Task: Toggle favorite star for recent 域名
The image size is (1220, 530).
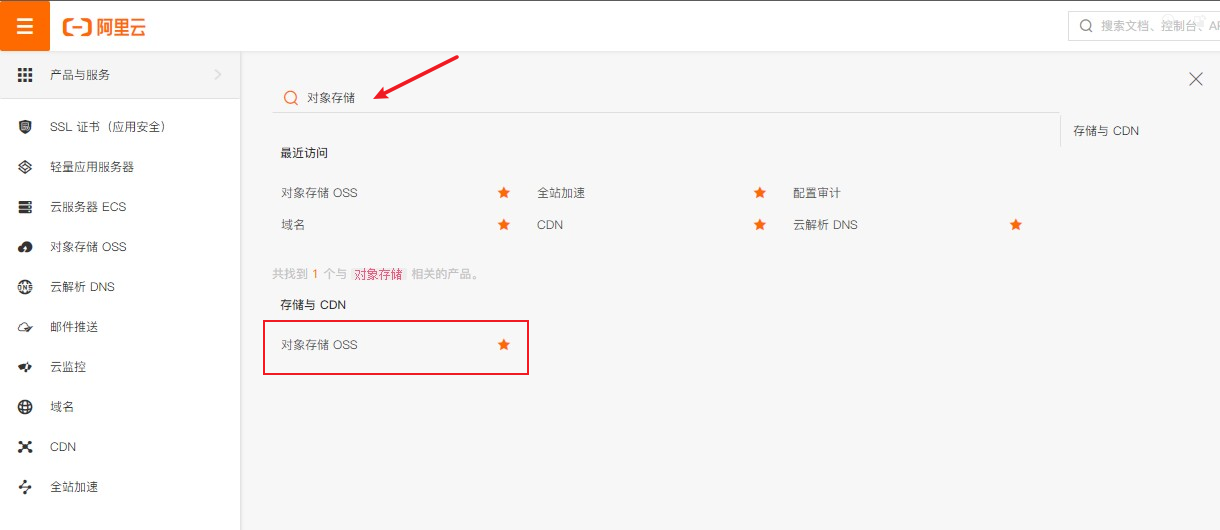Action: pyautogui.click(x=504, y=224)
